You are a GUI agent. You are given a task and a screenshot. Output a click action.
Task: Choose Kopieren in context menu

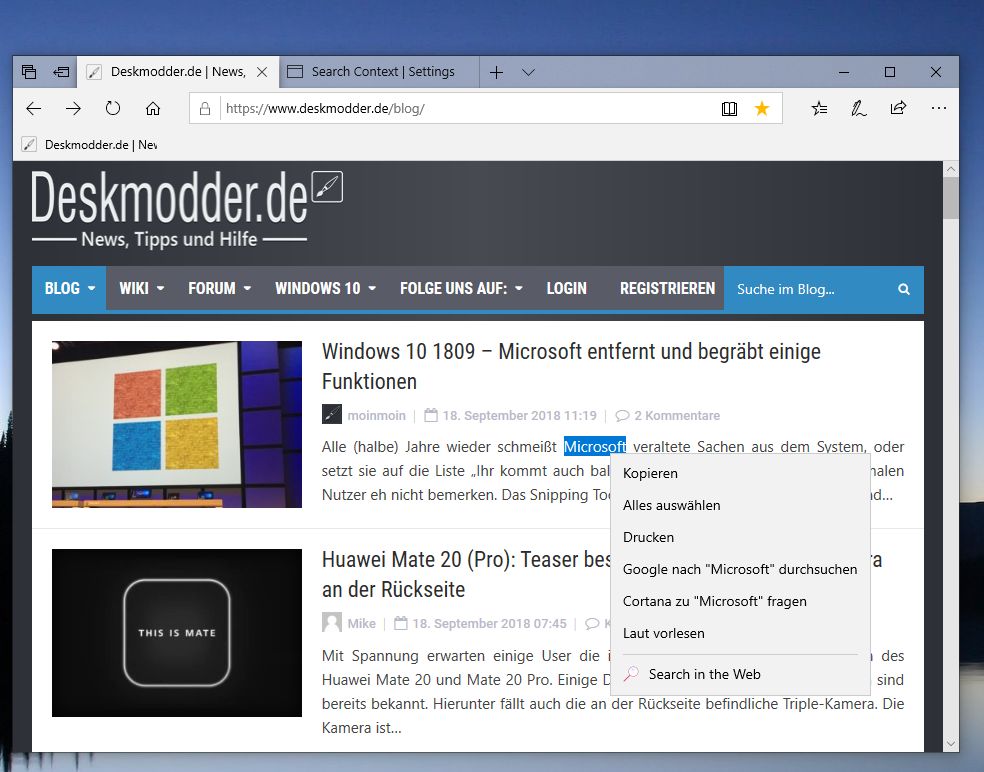(740, 473)
